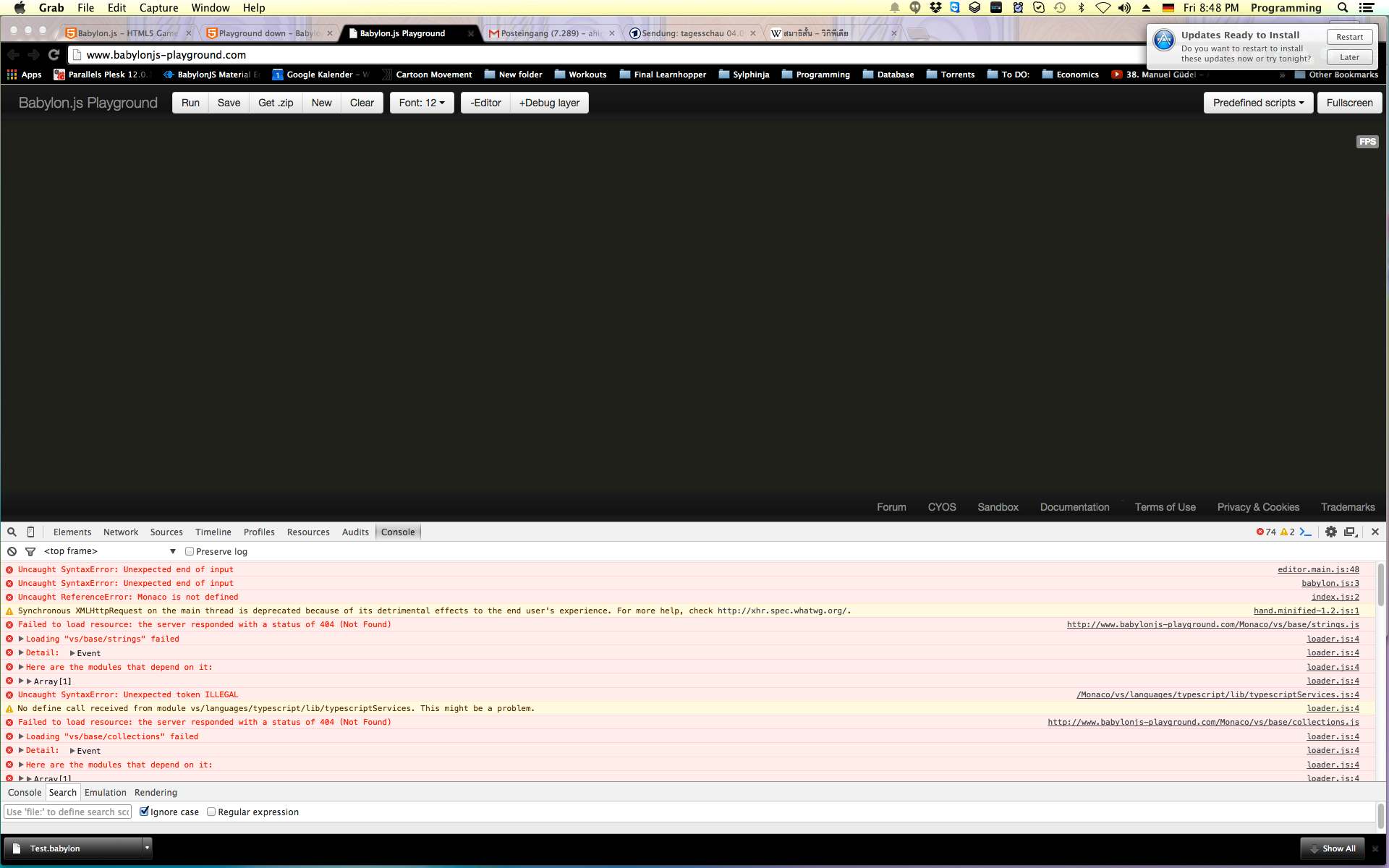Click the Save button in Playground
1389x868 pixels.
pos(229,103)
